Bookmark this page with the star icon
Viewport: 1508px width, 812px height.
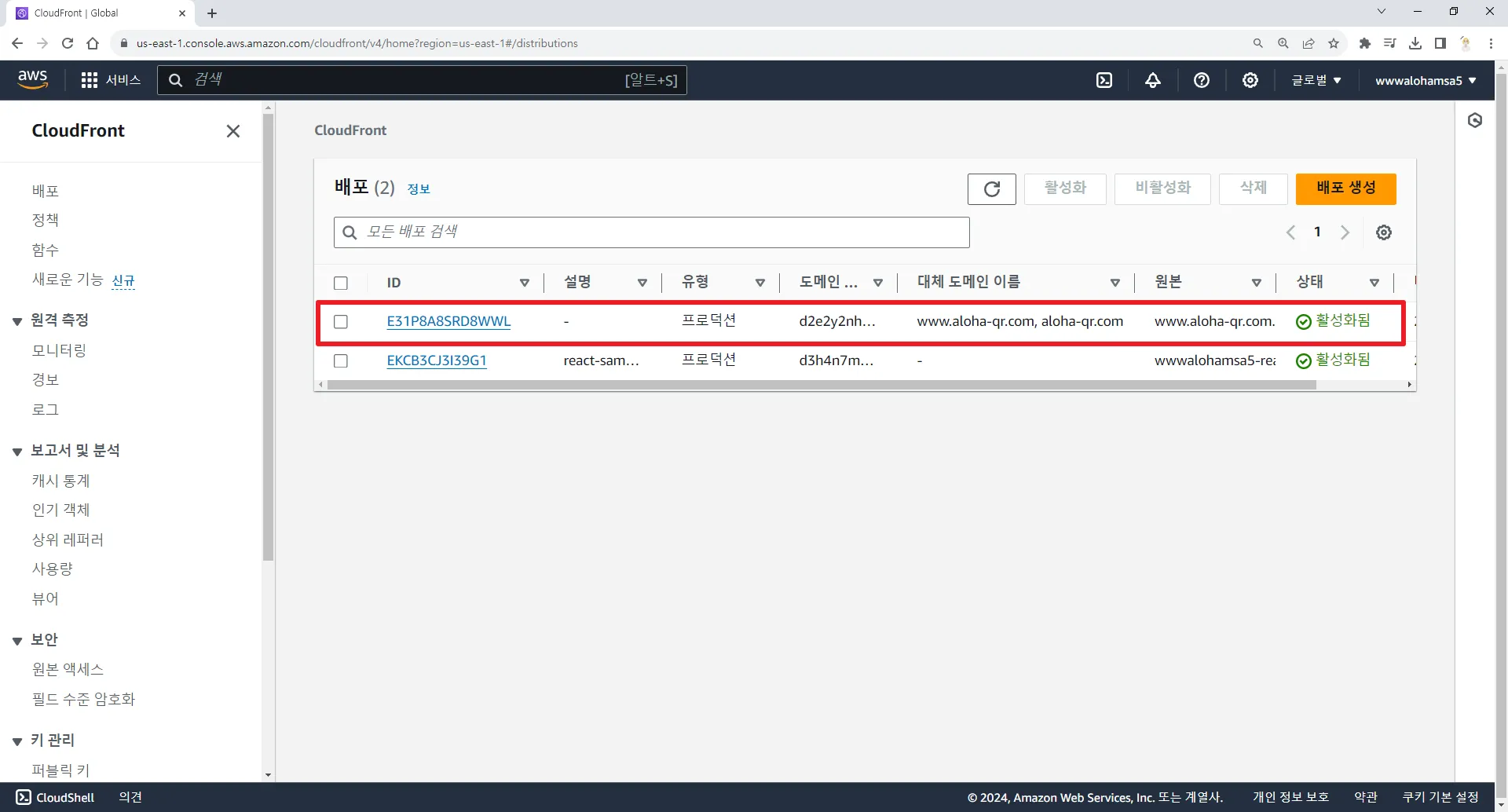tap(1334, 43)
